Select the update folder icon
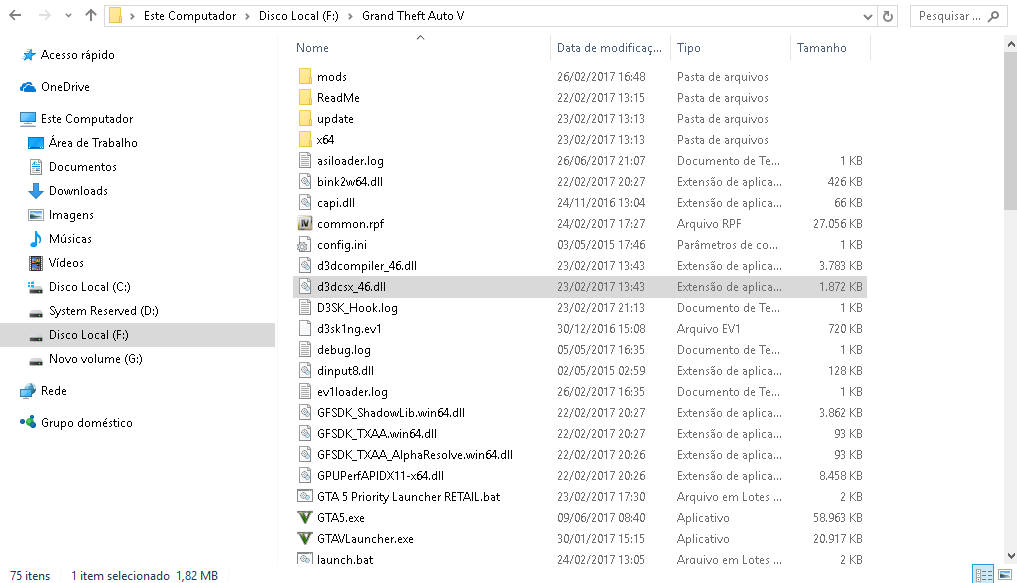The image size is (1017, 583). [305, 119]
